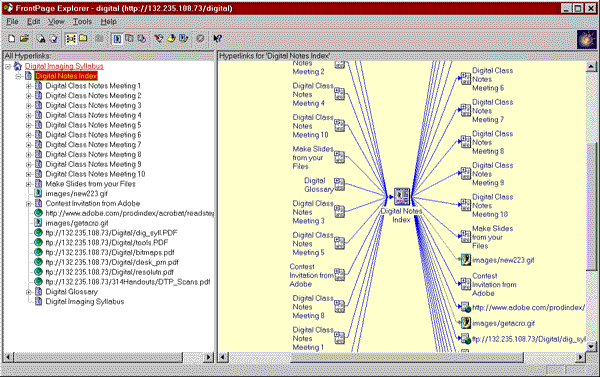Click the tree pane horizontal scroll right arrow
The height and width of the screenshot is (377, 600).
click(209, 357)
